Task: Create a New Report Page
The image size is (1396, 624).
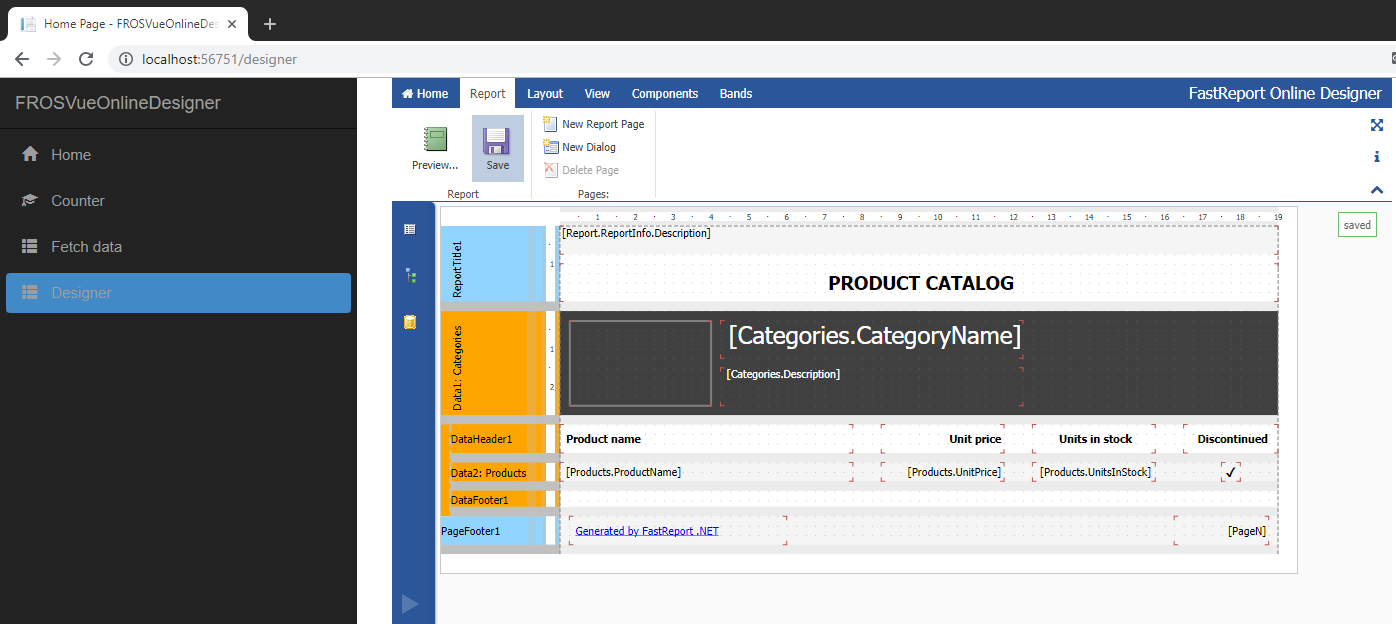Action: (x=594, y=124)
